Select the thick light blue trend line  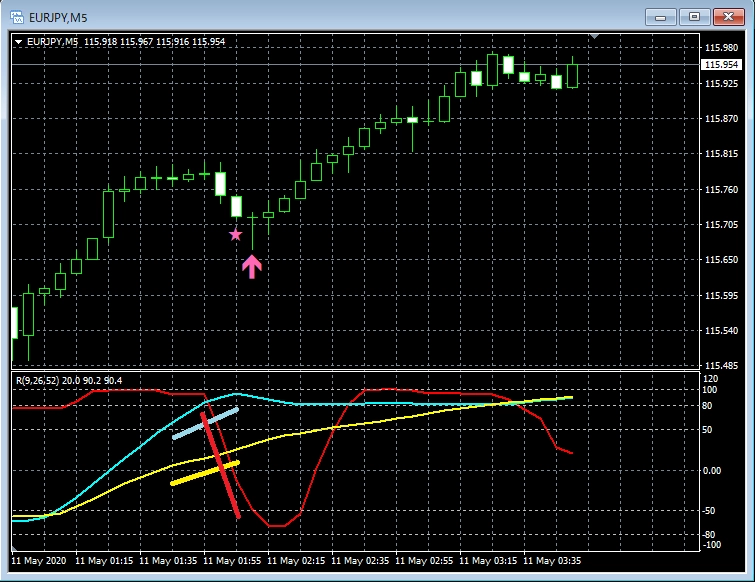coord(205,423)
